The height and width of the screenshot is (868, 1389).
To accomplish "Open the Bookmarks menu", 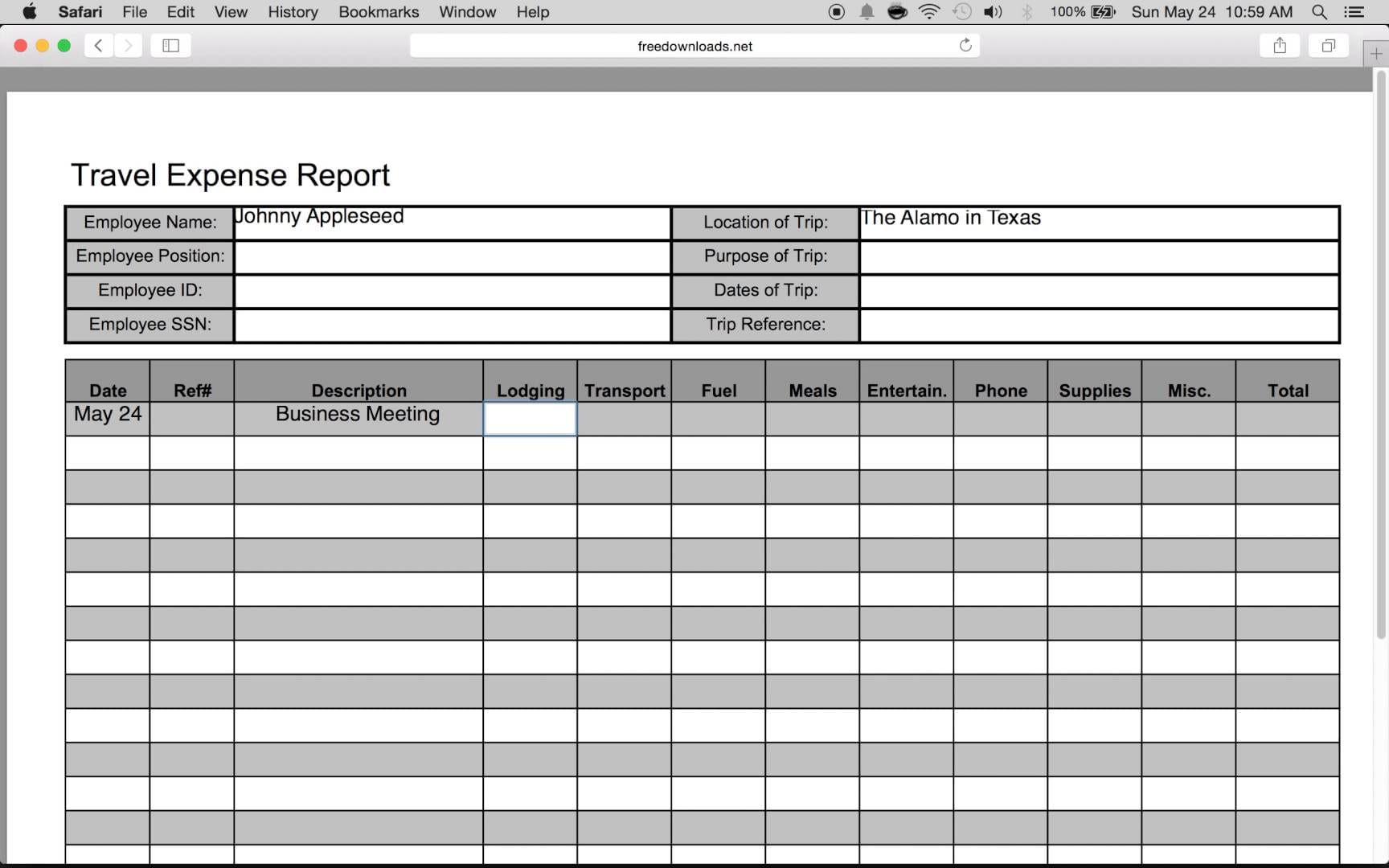I will [378, 12].
